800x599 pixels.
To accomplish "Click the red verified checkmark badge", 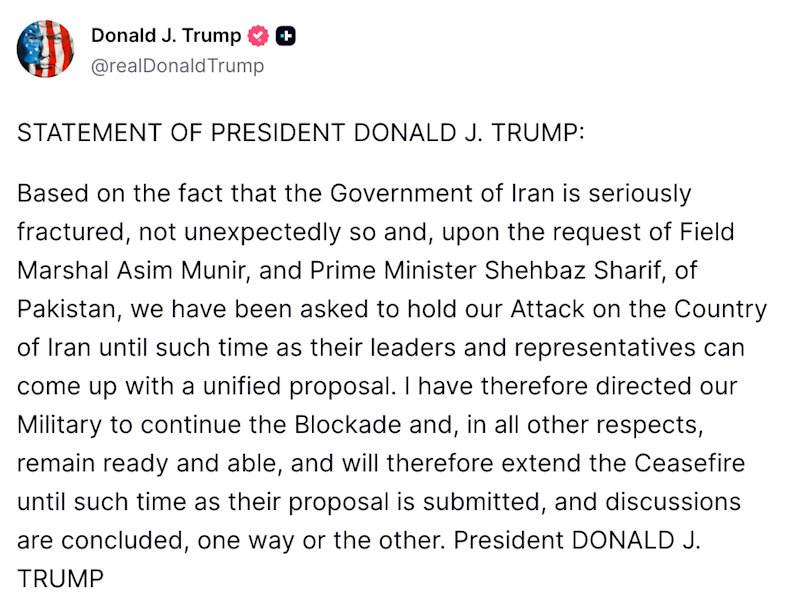I will (x=259, y=37).
